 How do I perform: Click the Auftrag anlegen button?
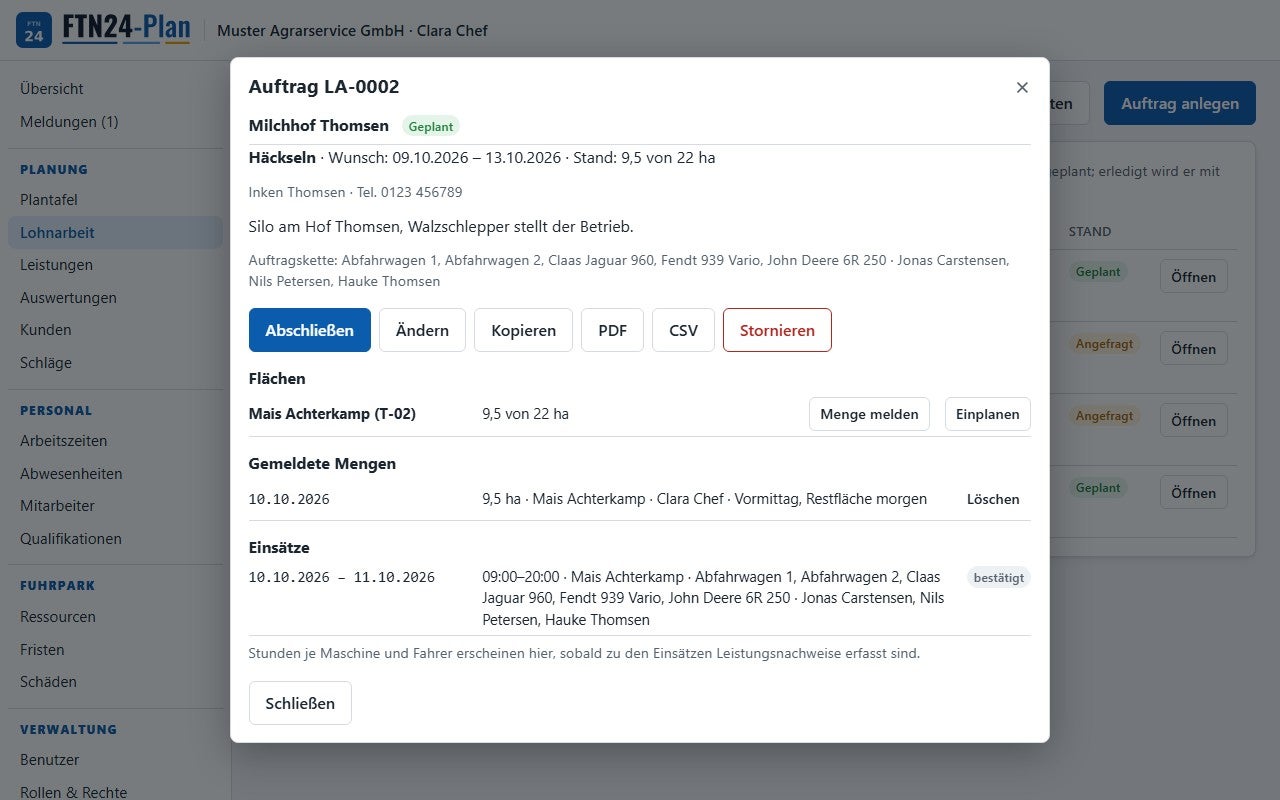[1180, 103]
